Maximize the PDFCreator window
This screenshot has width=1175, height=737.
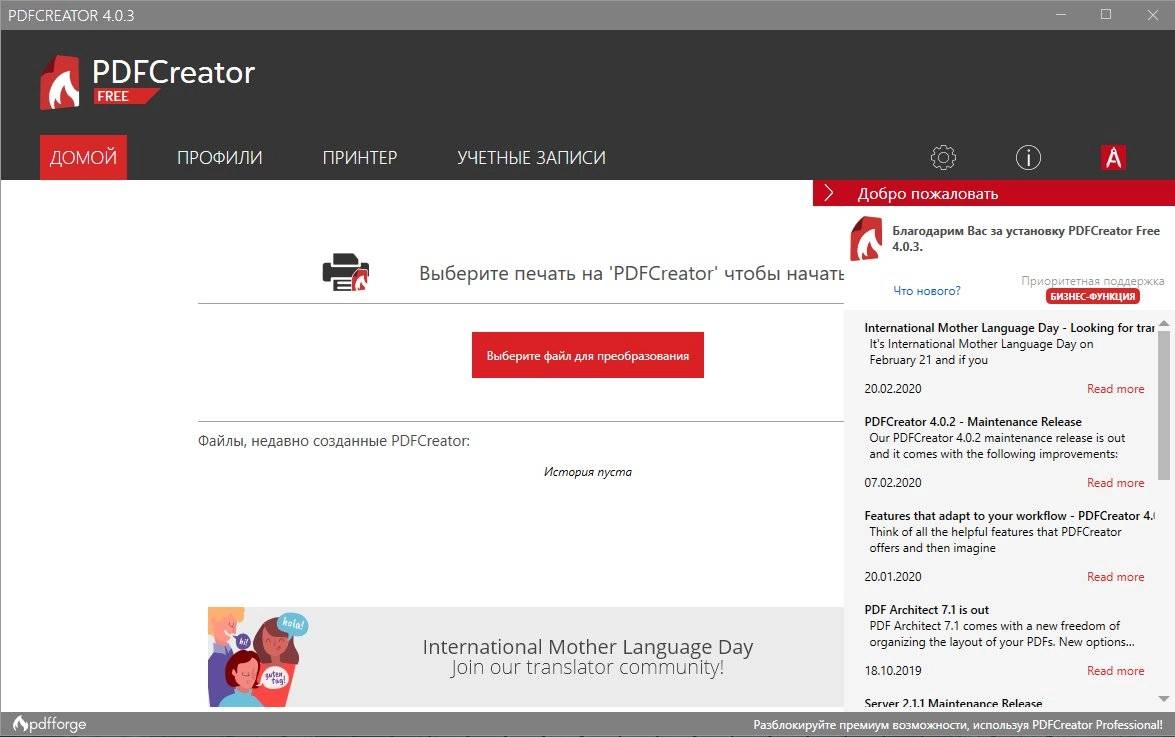(x=1106, y=14)
